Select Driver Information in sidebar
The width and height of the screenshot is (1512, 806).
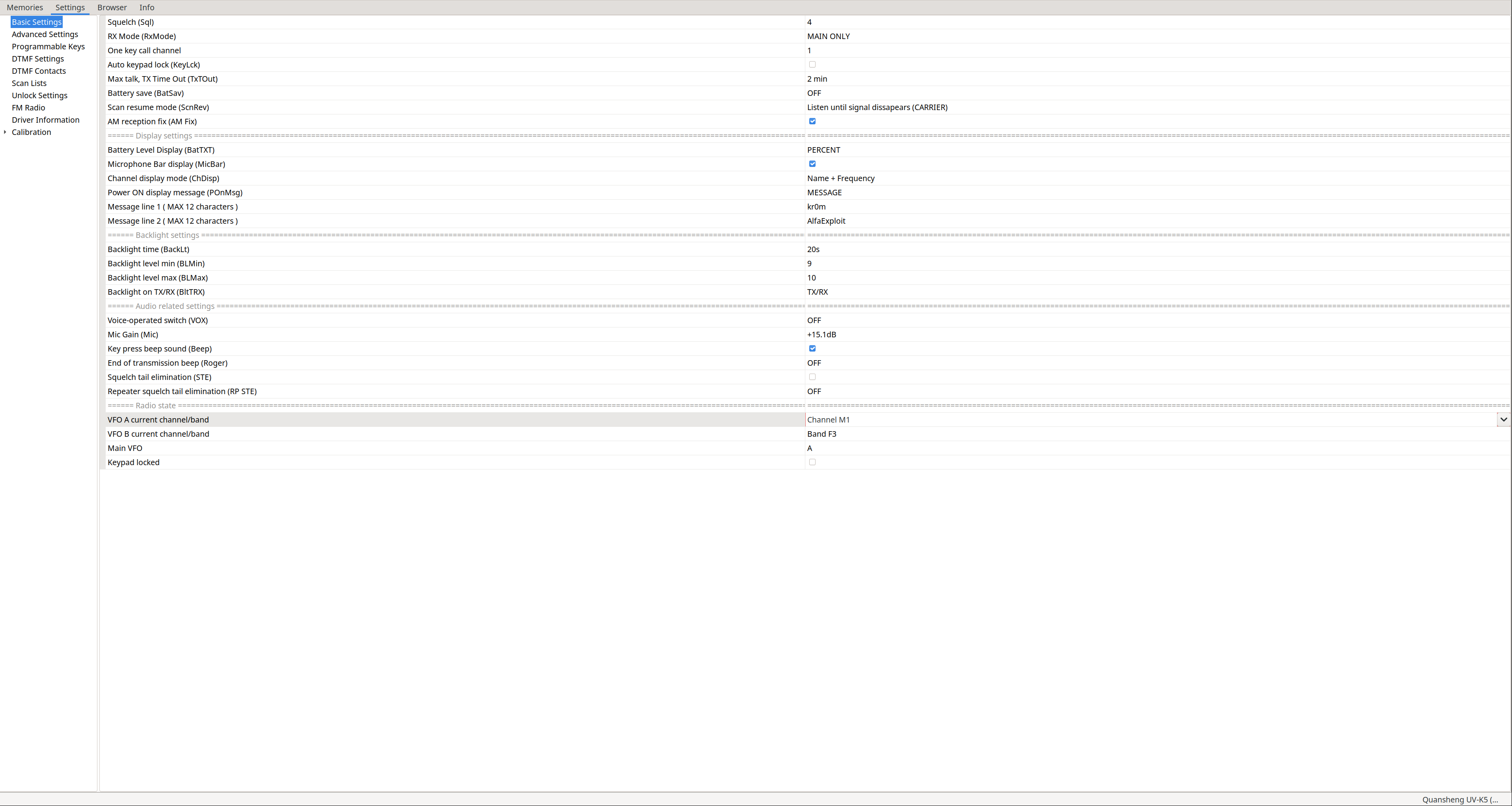(x=45, y=120)
